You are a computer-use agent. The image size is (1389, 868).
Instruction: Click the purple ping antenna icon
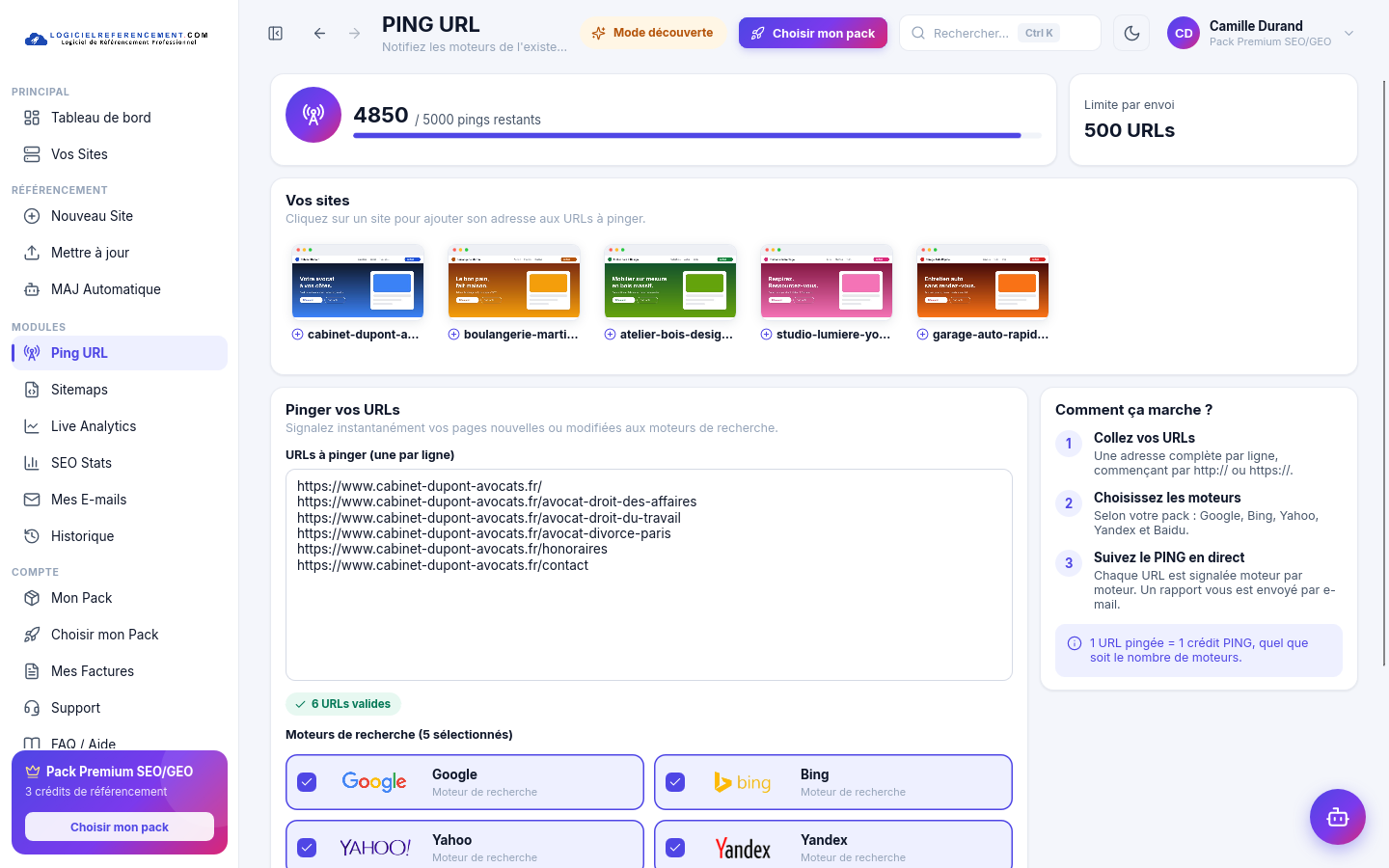point(313,115)
